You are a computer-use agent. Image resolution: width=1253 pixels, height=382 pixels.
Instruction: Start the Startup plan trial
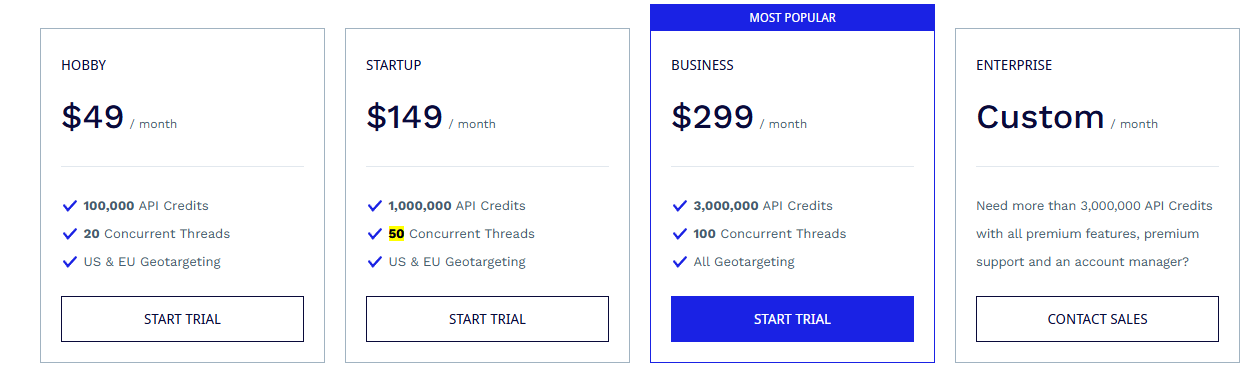pos(487,319)
